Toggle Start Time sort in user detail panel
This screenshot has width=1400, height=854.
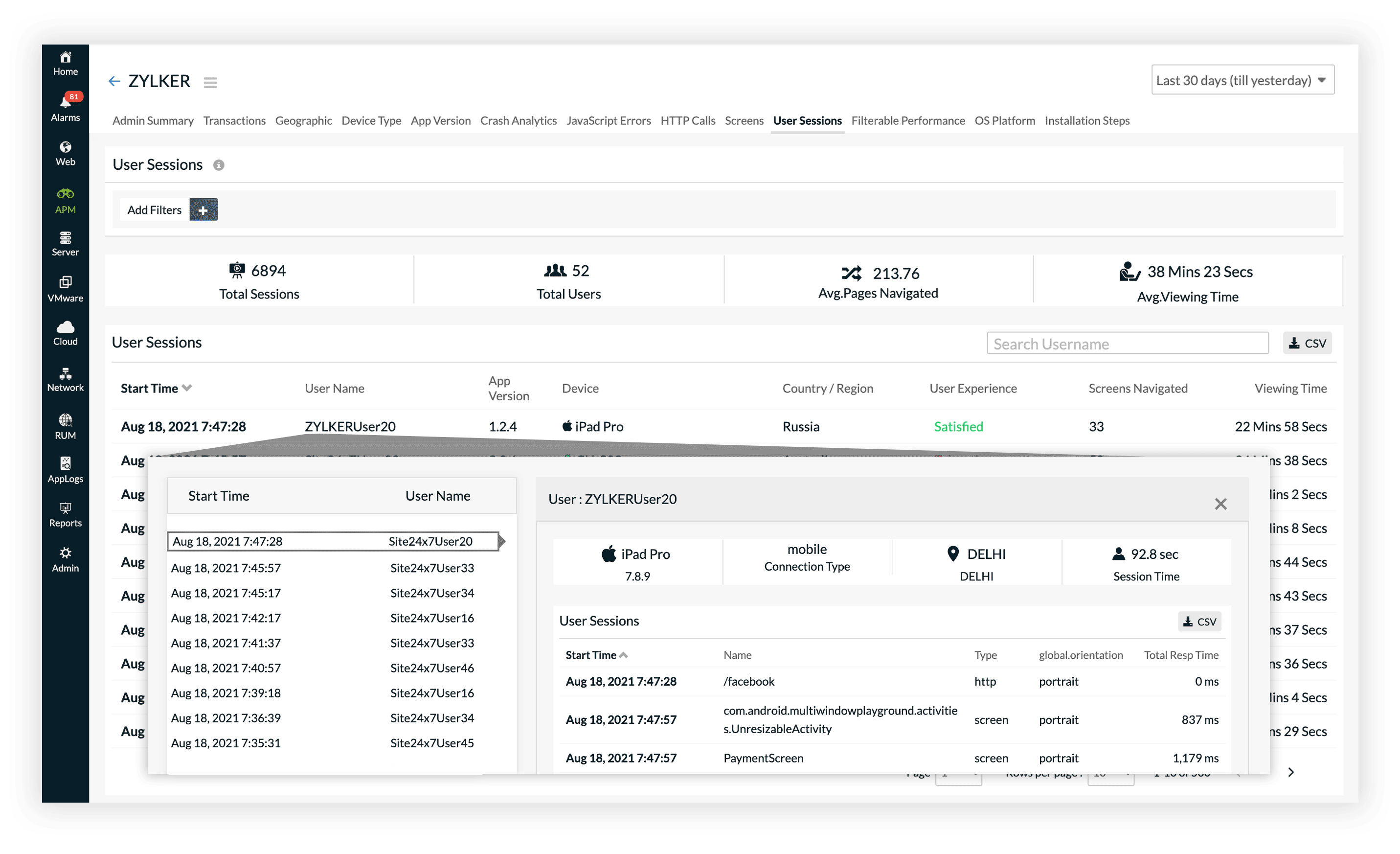[x=623, y=656]
